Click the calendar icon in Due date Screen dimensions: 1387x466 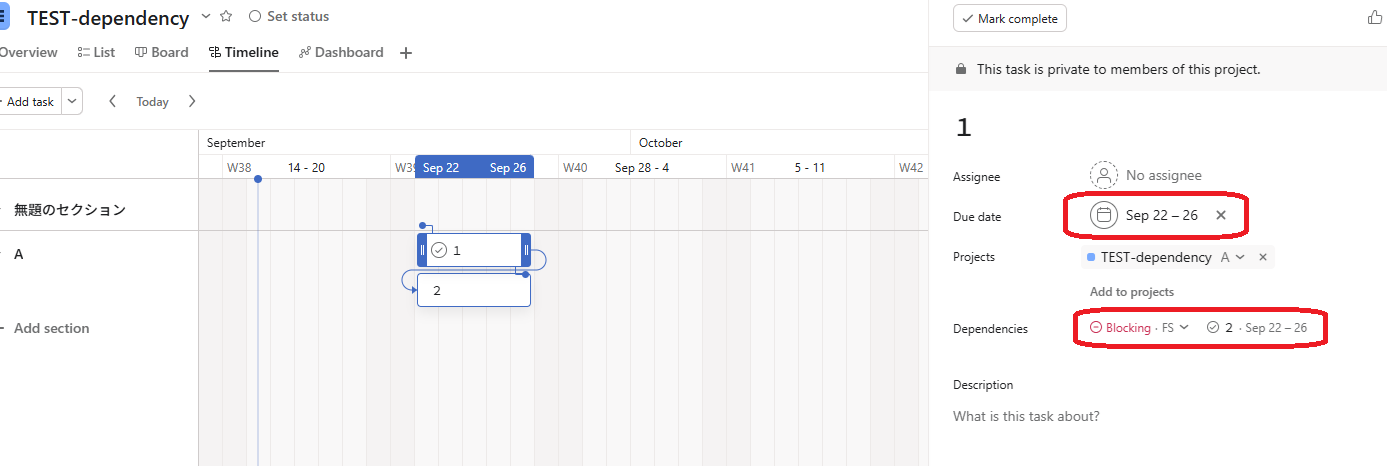(1104, 215)
